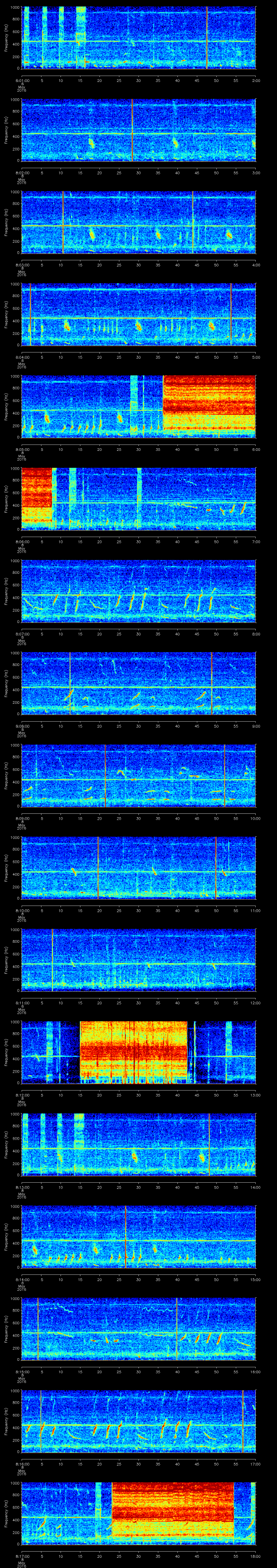The width and height of the screenshot is (277, 1568).
Task: Click the "8:16:00" time label
Action: tap(22, 1464)
